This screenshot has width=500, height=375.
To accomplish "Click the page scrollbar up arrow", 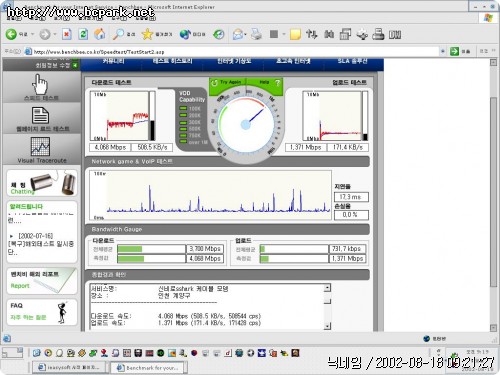I will click(494, 62).
